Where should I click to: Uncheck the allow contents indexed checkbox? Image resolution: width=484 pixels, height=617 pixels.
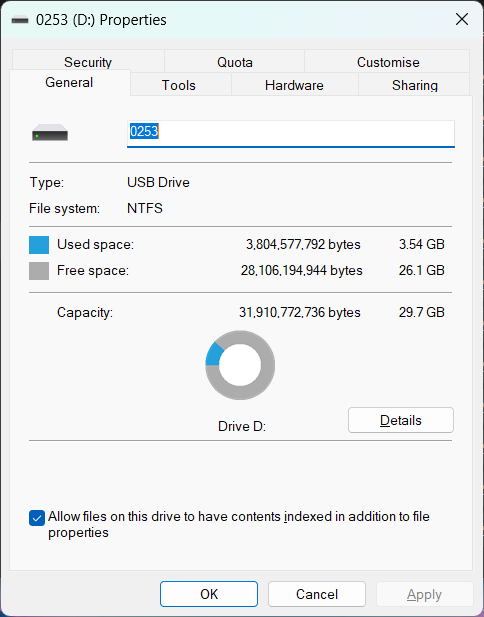[x=37, y=518]
